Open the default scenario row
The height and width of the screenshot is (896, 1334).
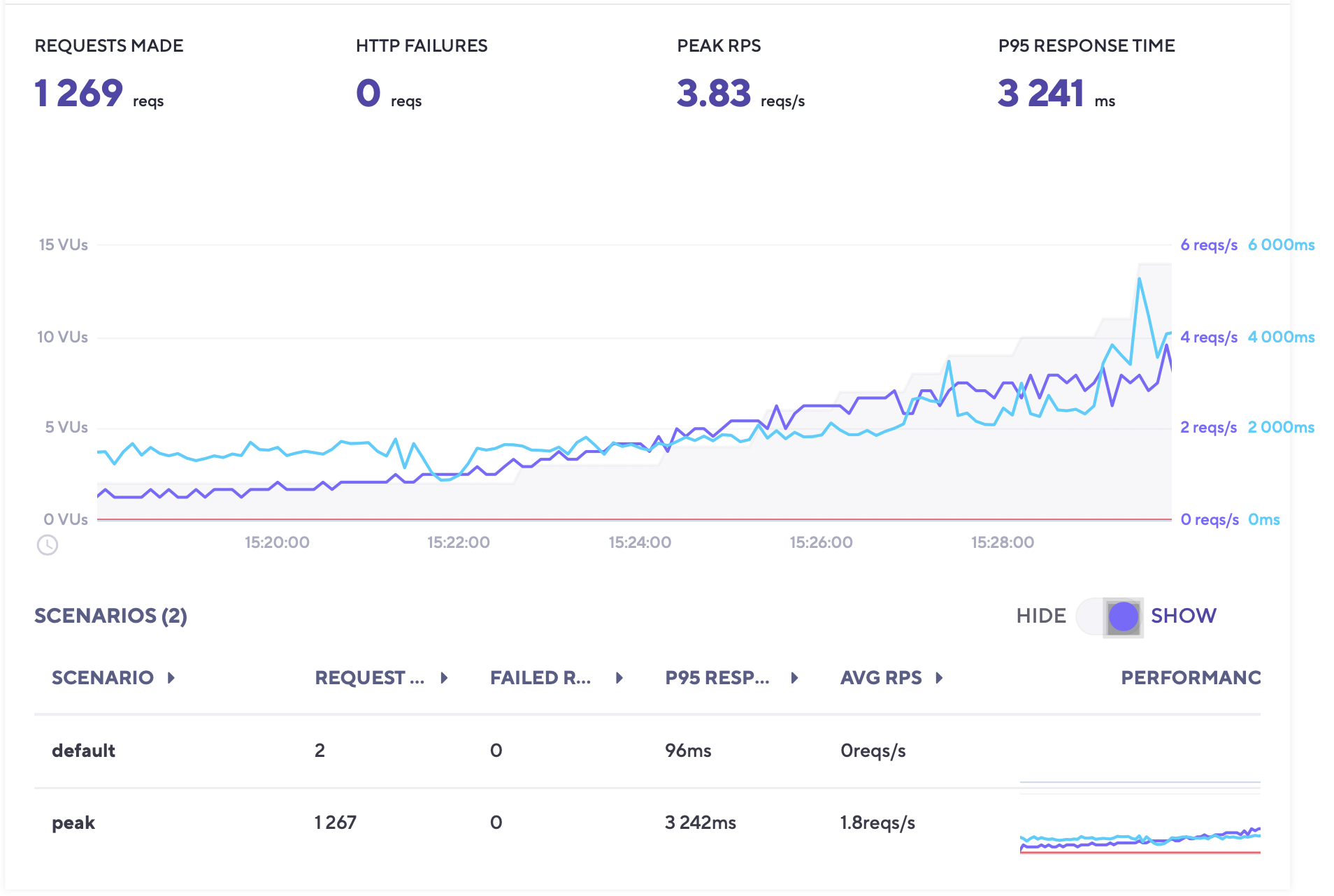coord(83,751)
